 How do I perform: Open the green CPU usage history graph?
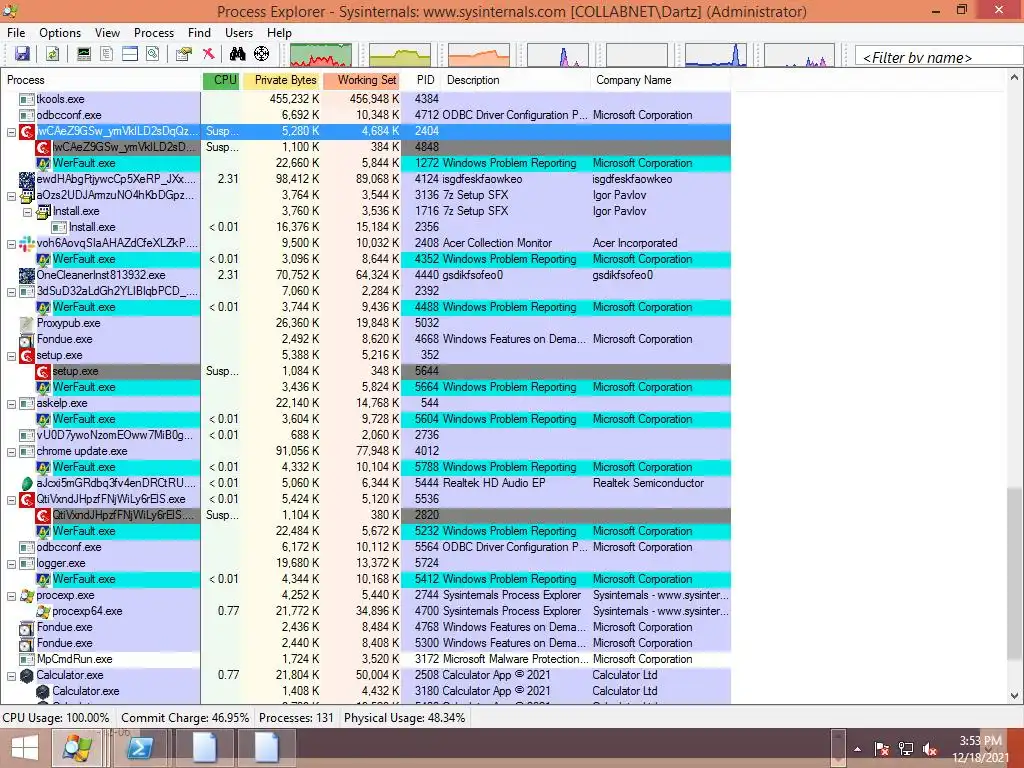[321, 55]
